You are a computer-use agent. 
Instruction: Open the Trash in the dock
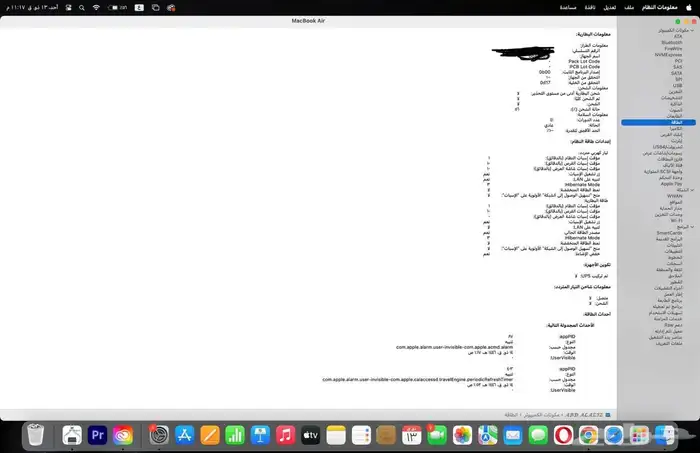35,435
